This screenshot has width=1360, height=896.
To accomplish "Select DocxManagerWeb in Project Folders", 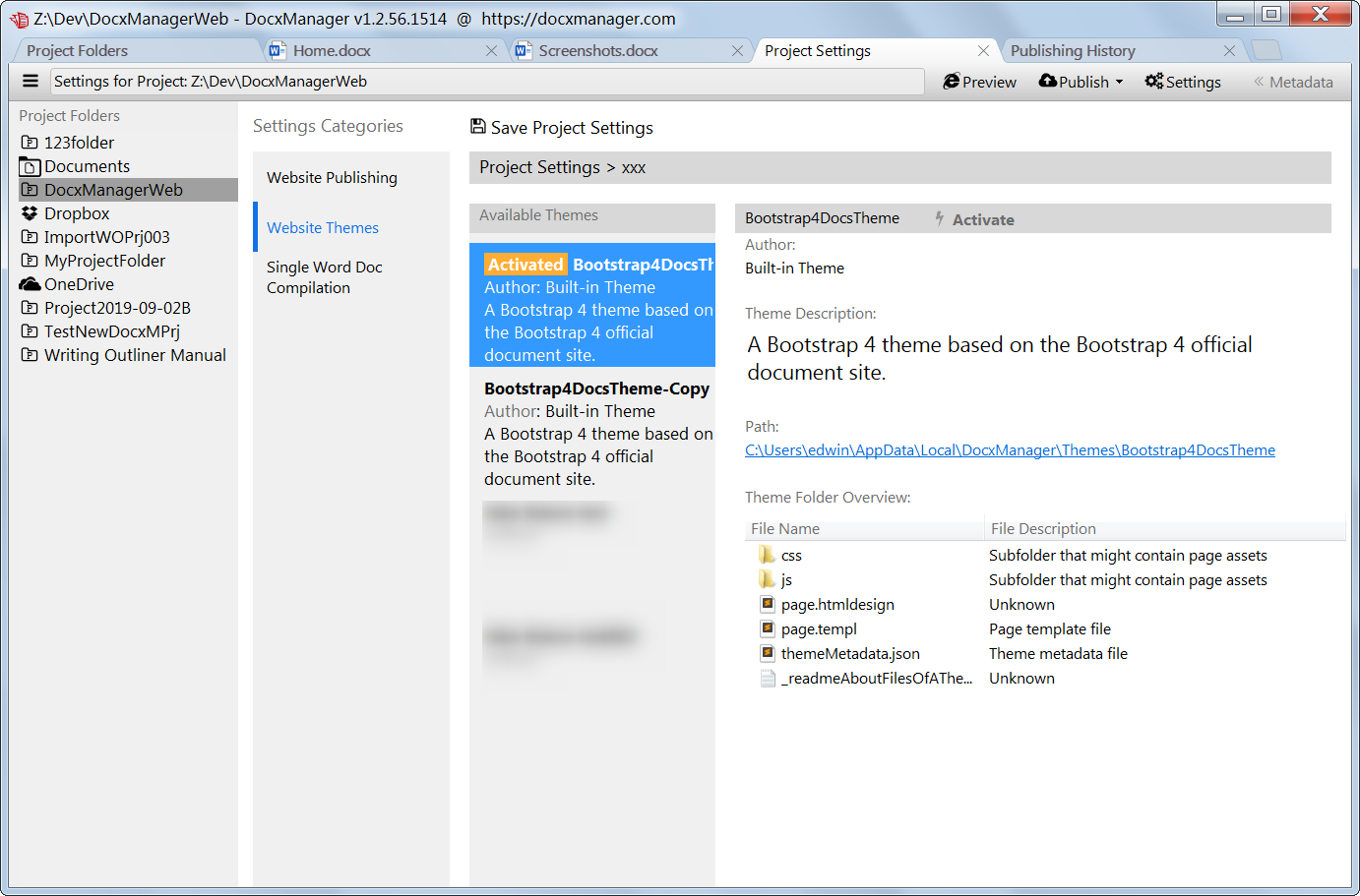I will coord(128,190).
